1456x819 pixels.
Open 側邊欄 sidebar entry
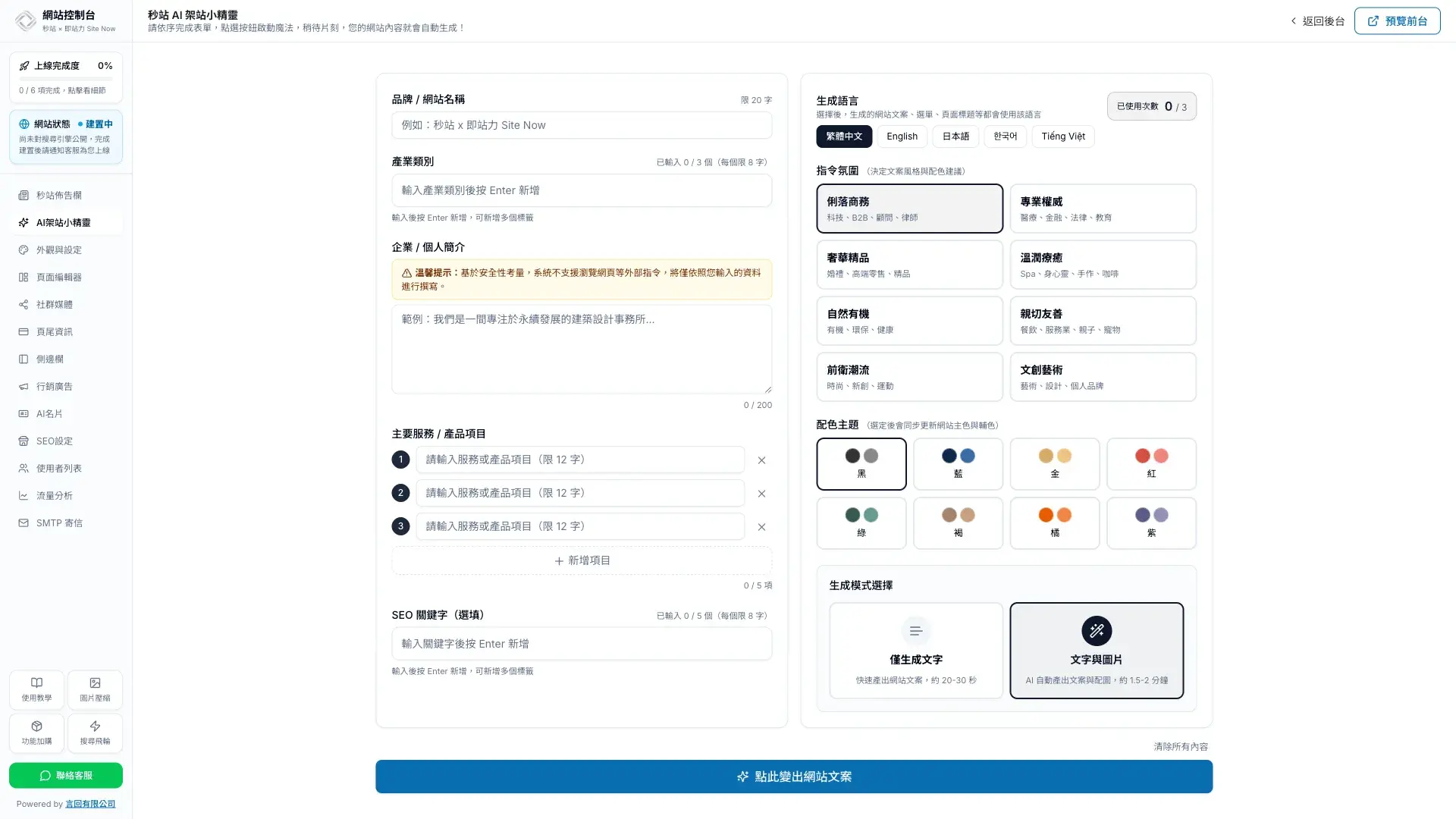(66, 359)
